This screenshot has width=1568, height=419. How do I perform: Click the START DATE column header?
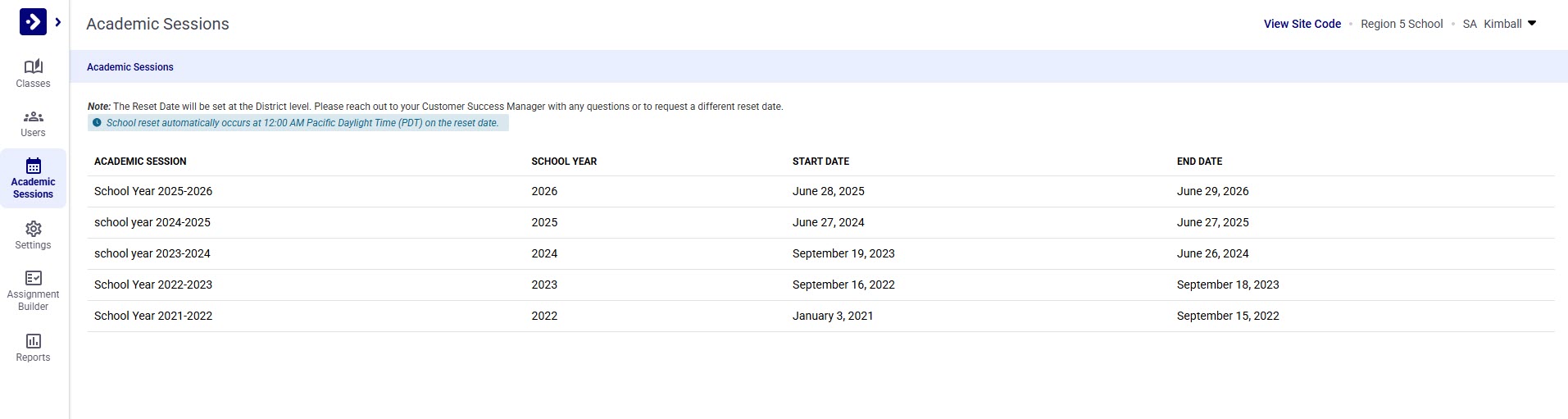[820, 162]
